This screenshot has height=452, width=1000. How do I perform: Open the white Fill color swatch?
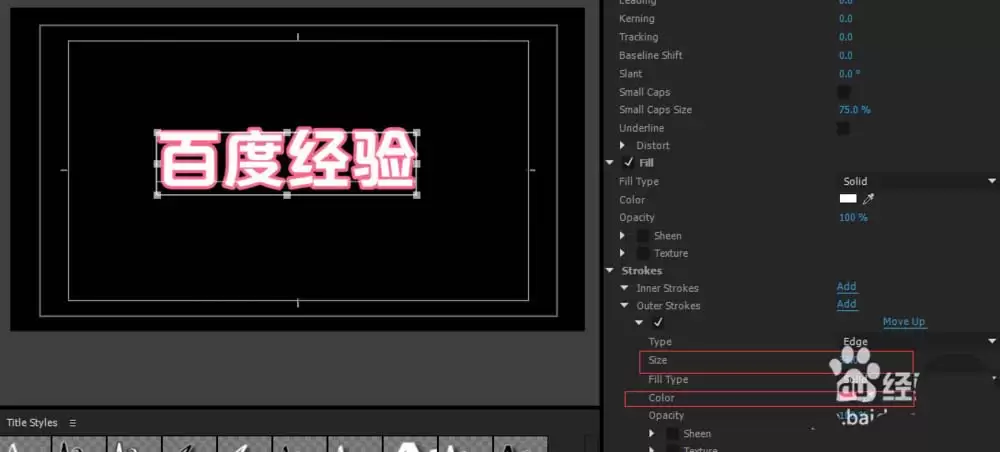point(848,199)
